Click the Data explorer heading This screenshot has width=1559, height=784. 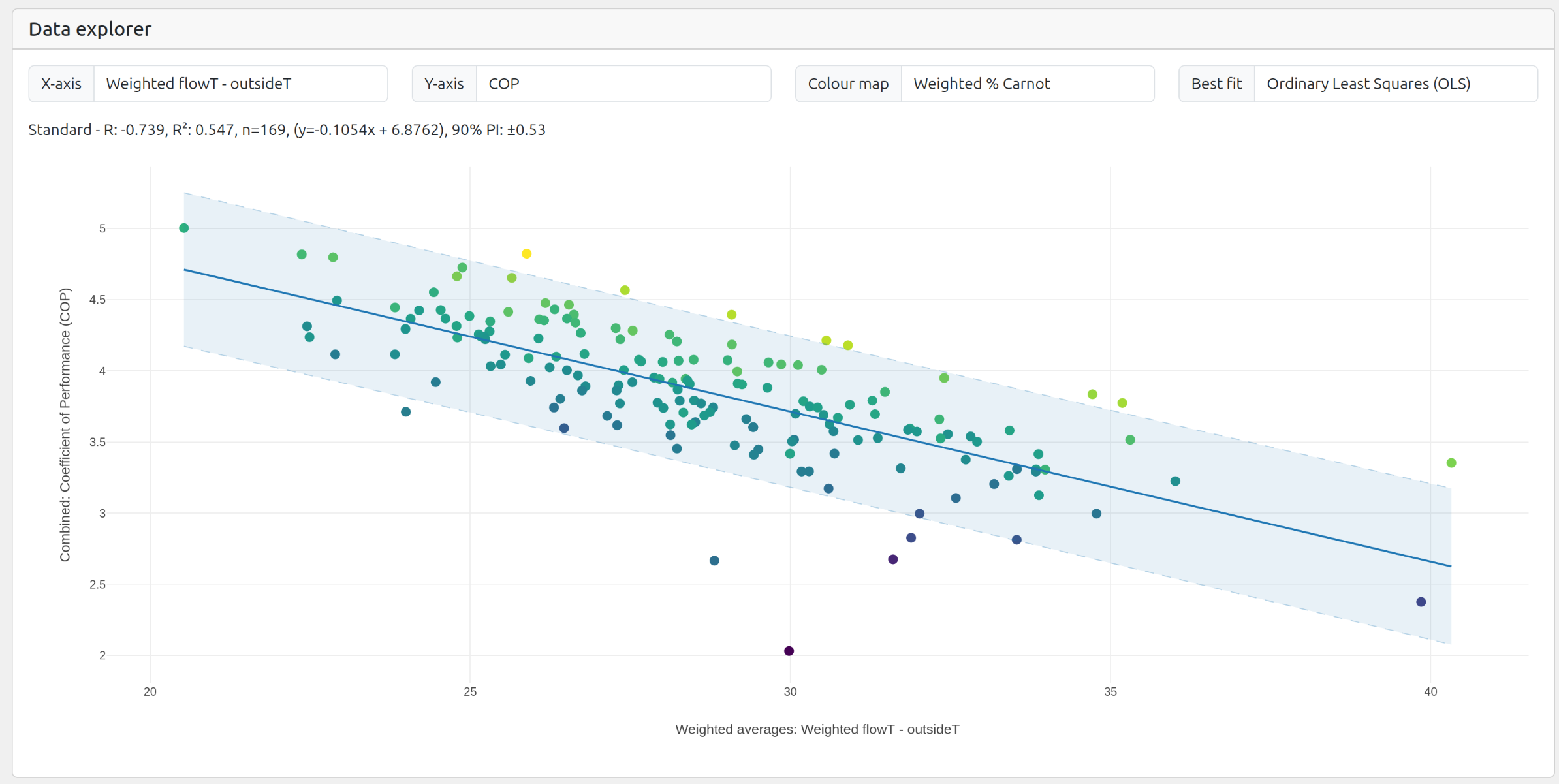click(90, 29)
